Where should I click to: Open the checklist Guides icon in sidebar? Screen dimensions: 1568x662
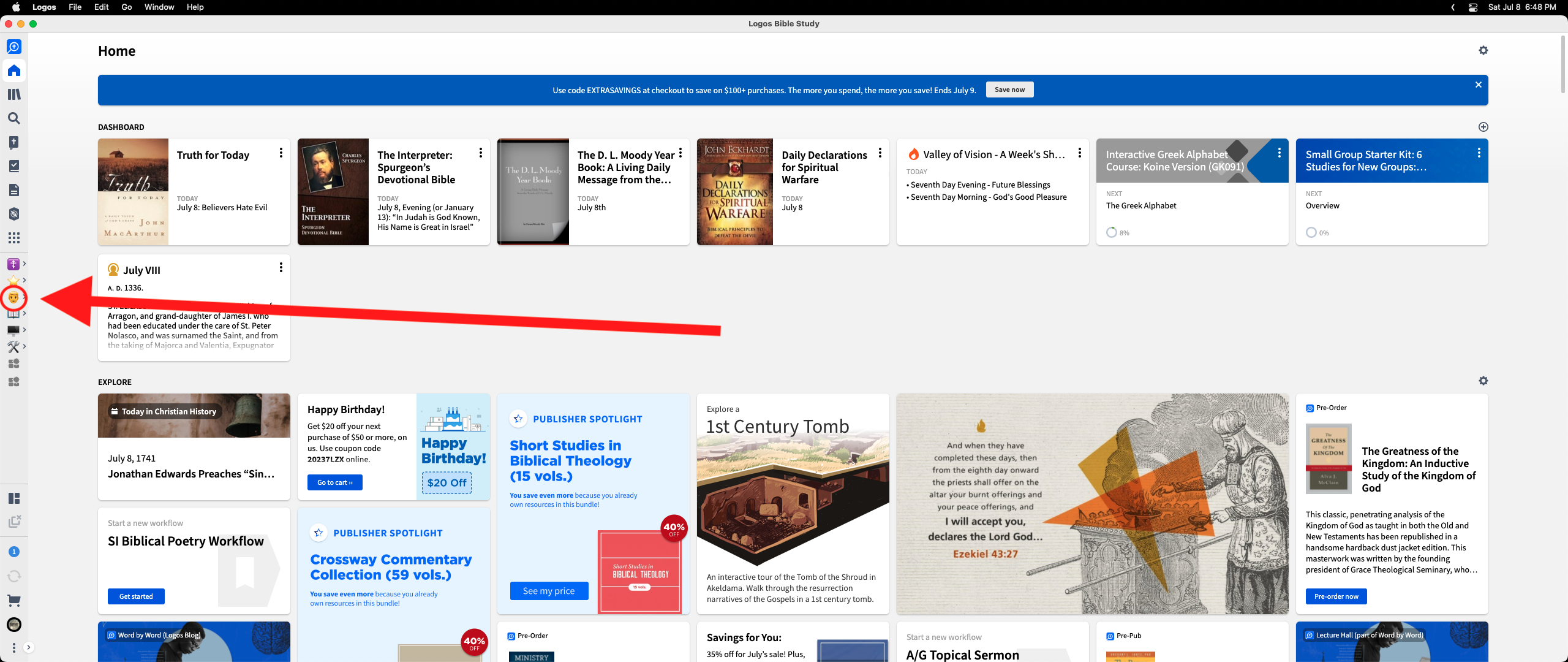13,166
